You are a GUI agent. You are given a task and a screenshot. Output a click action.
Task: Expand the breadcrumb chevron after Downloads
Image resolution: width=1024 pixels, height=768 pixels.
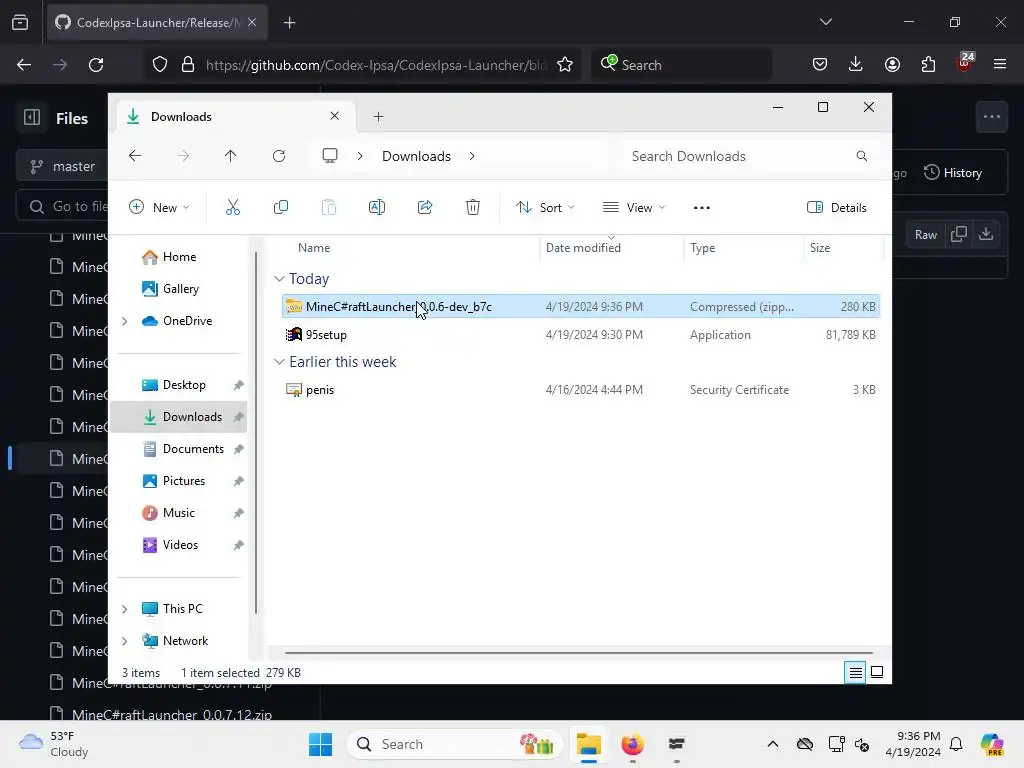472,156
